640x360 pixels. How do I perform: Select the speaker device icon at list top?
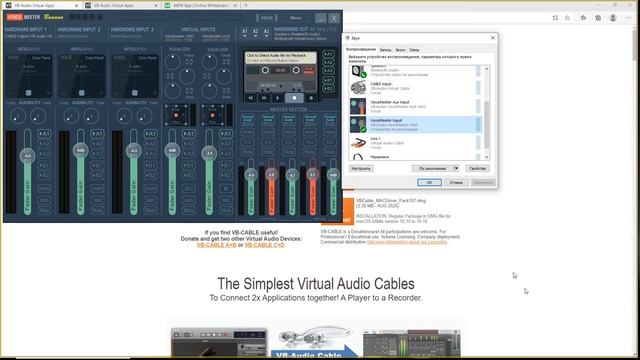[x=359, y=71]
